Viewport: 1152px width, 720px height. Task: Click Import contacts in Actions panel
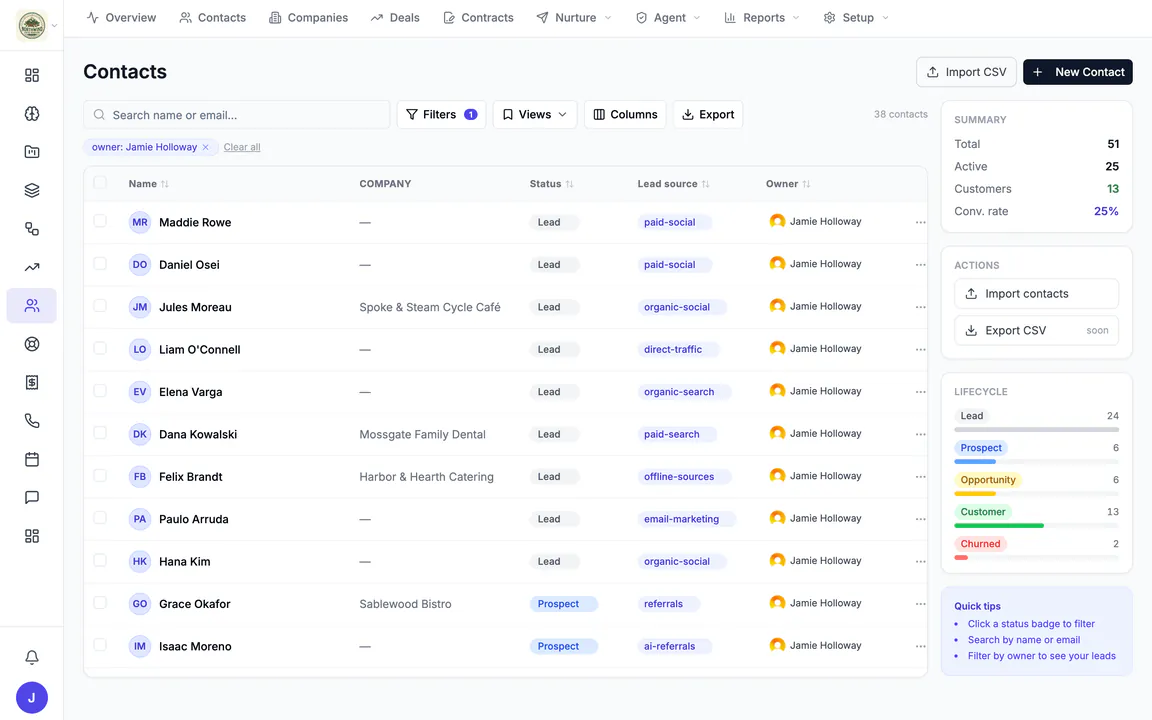[x=1036, y=293]
